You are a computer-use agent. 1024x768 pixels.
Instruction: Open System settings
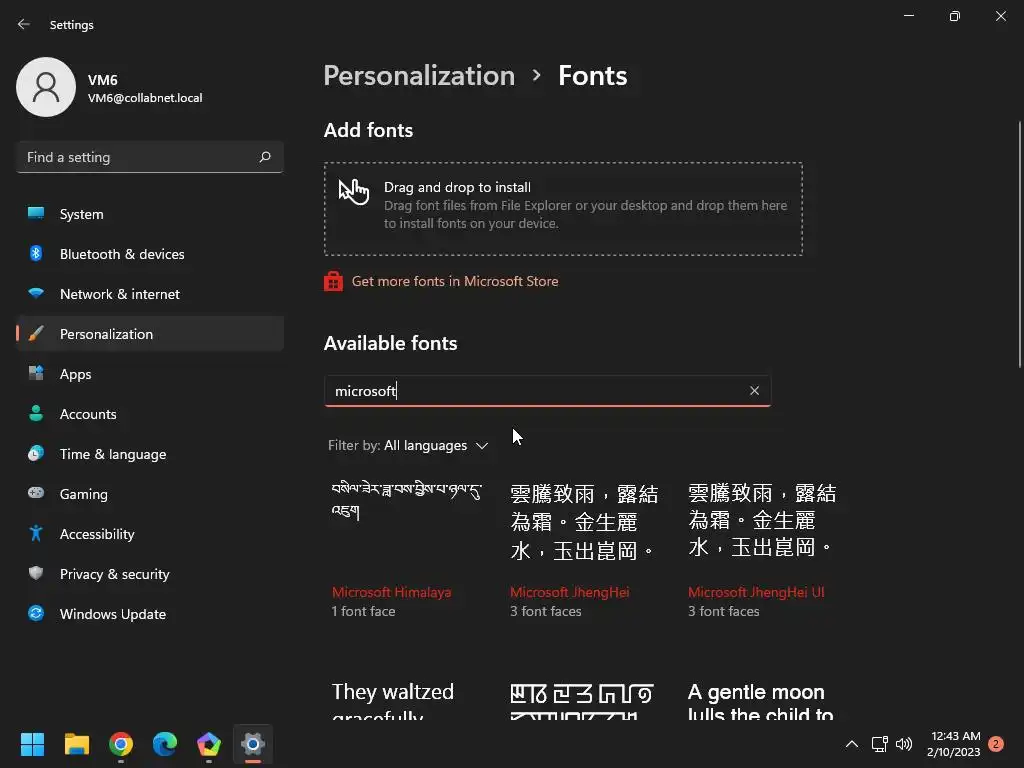pos(150,214)
